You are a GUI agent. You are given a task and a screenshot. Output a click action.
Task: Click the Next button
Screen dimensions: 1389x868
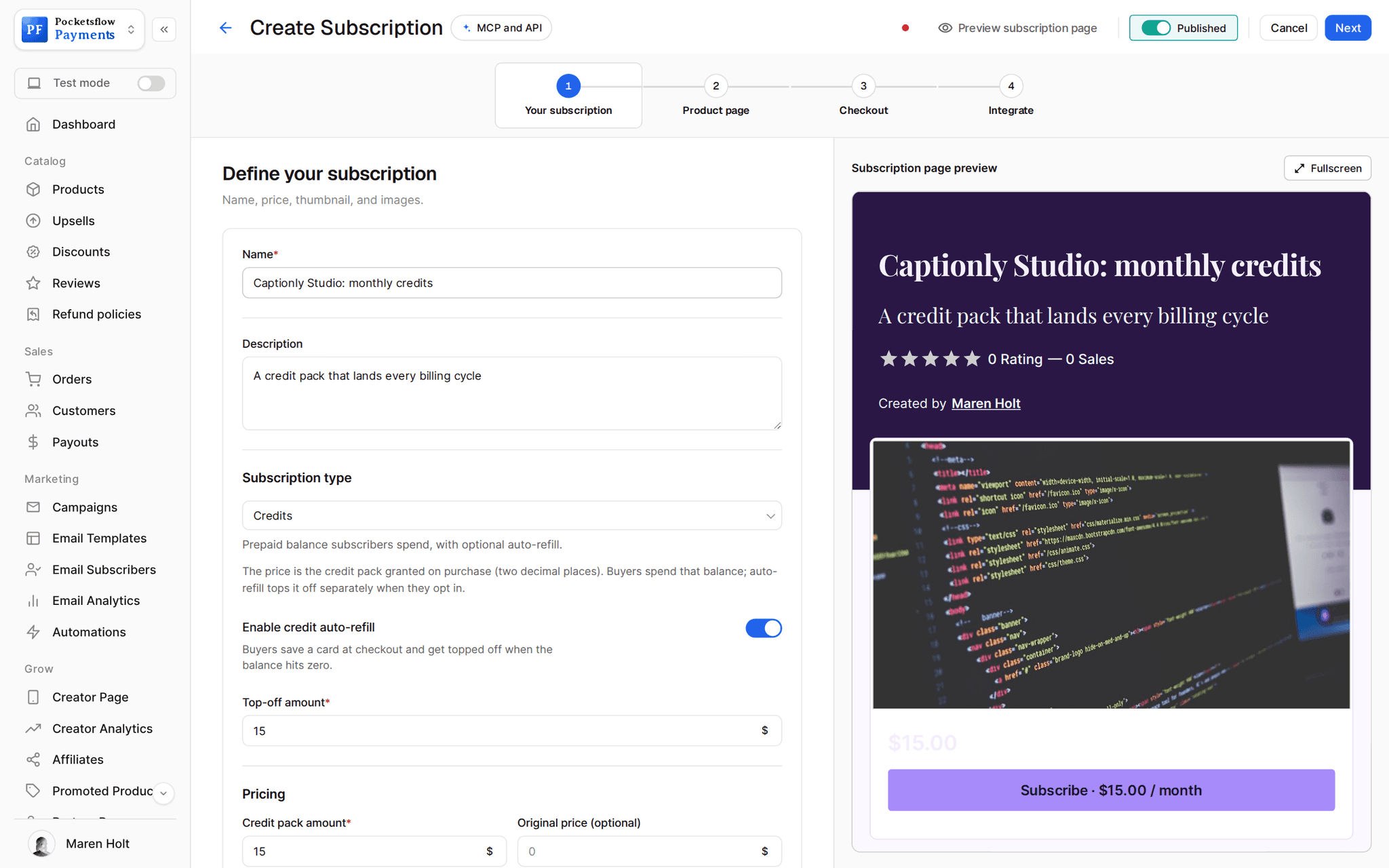(1348, 28)
